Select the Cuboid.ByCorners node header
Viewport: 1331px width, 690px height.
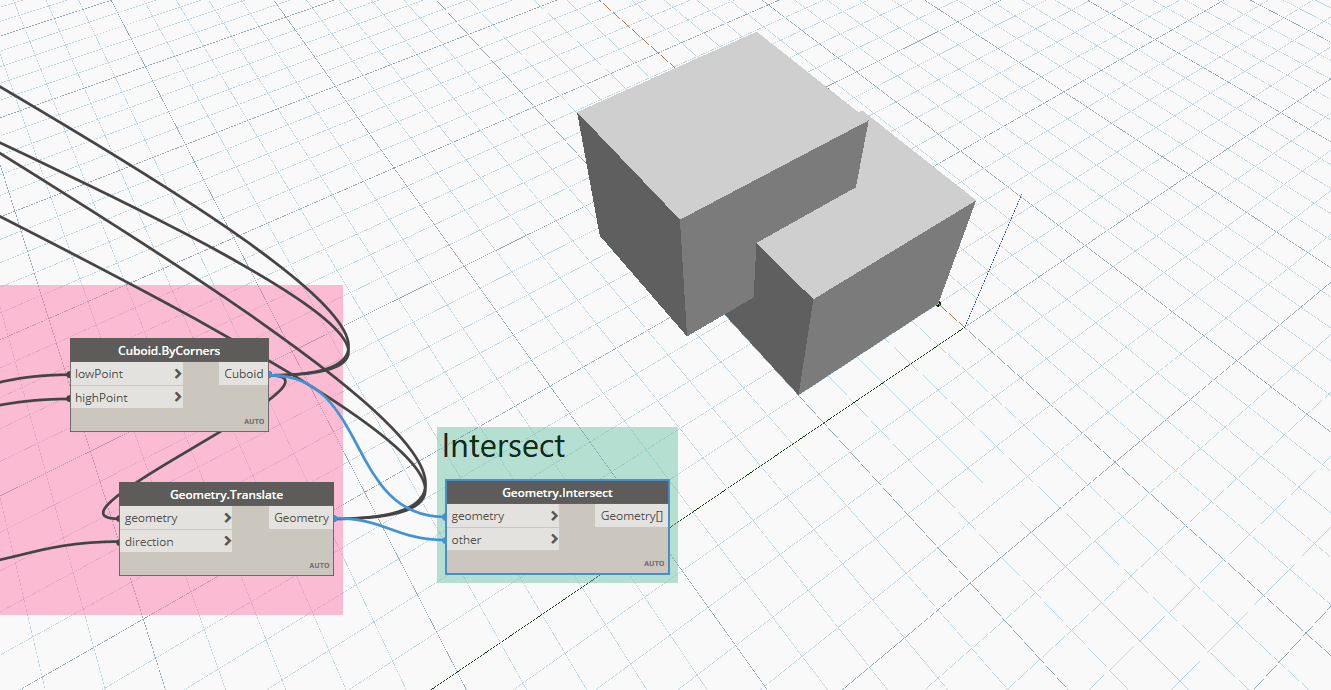[x=169, y=351]
